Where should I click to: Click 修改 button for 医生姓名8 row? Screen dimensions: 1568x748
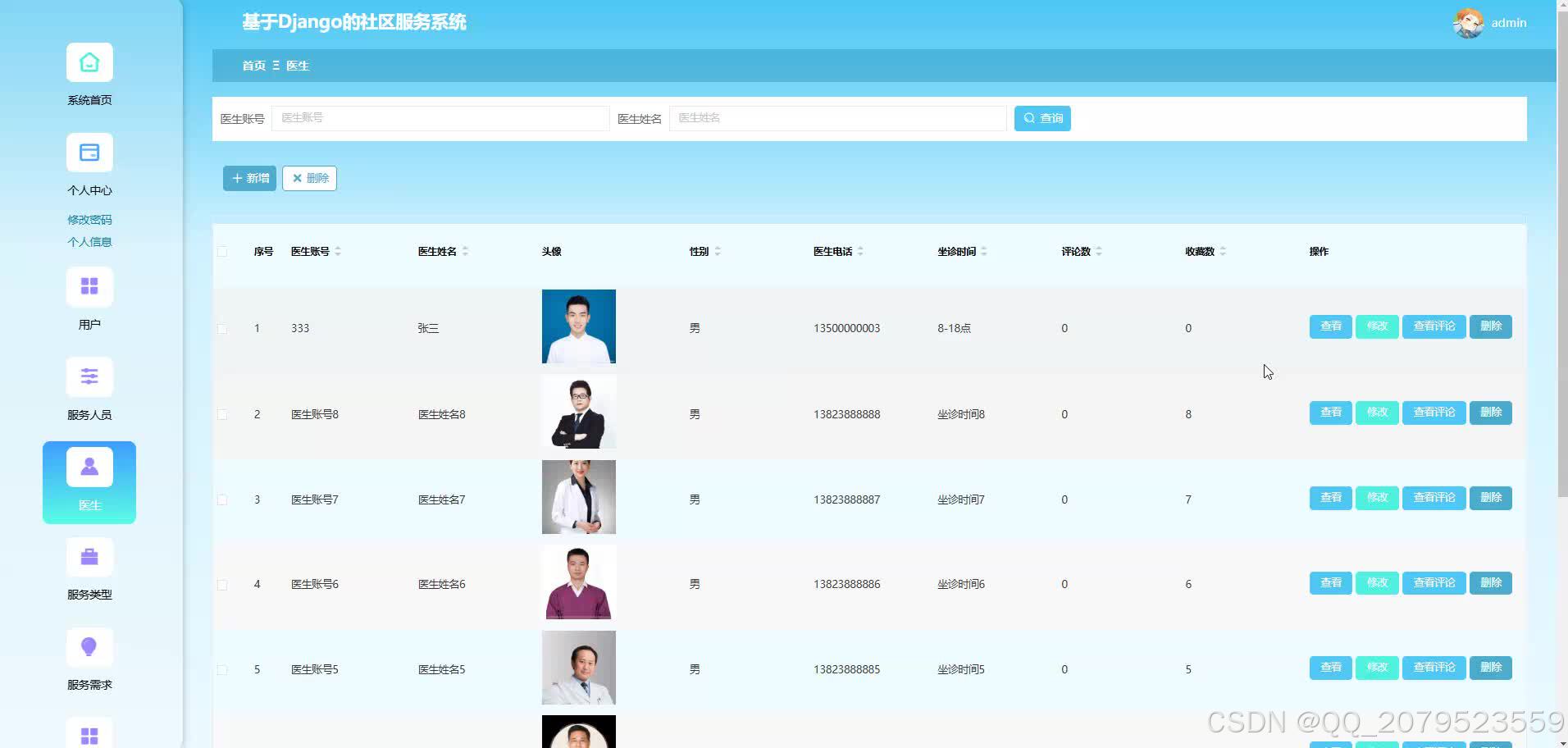[x=1377, y=413]
